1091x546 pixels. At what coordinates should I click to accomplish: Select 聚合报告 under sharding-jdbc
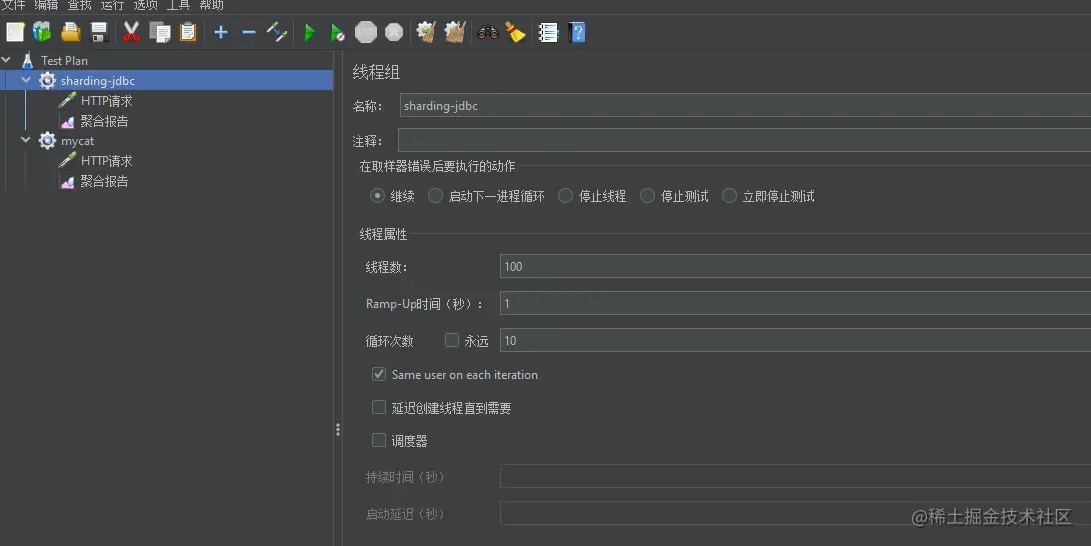104,121
